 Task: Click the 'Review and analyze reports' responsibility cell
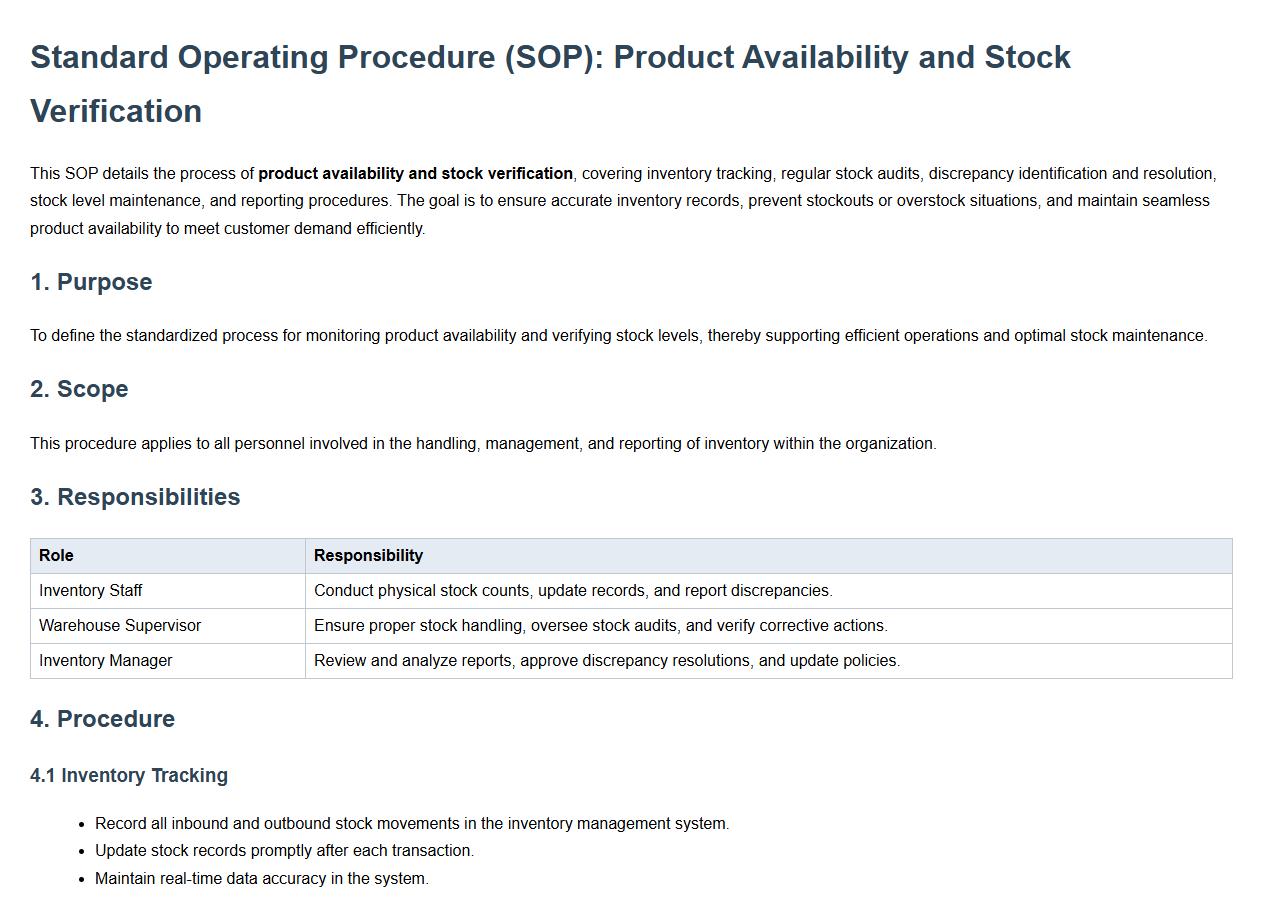pos(607,661)
